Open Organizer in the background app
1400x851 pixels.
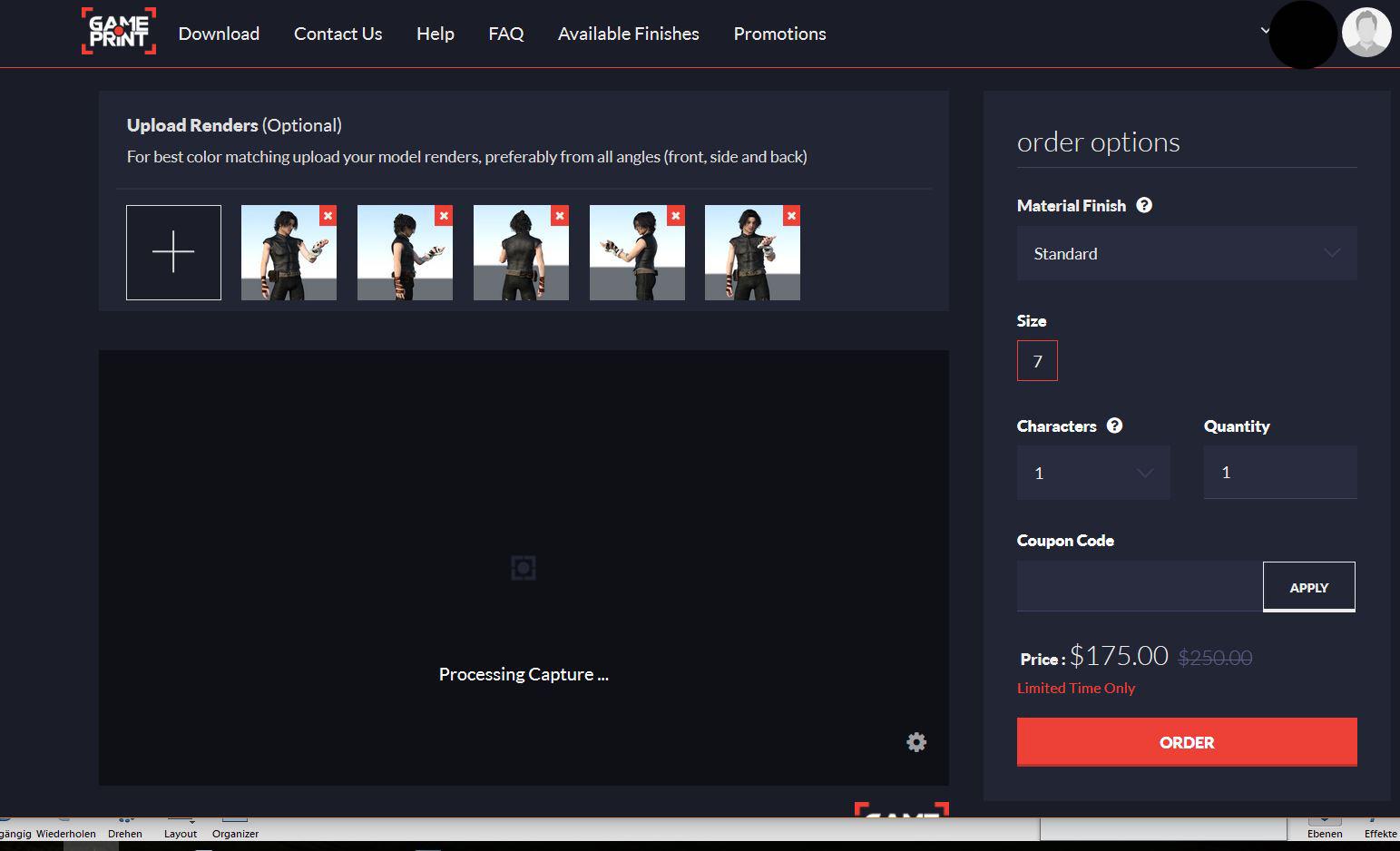(235, 834)
